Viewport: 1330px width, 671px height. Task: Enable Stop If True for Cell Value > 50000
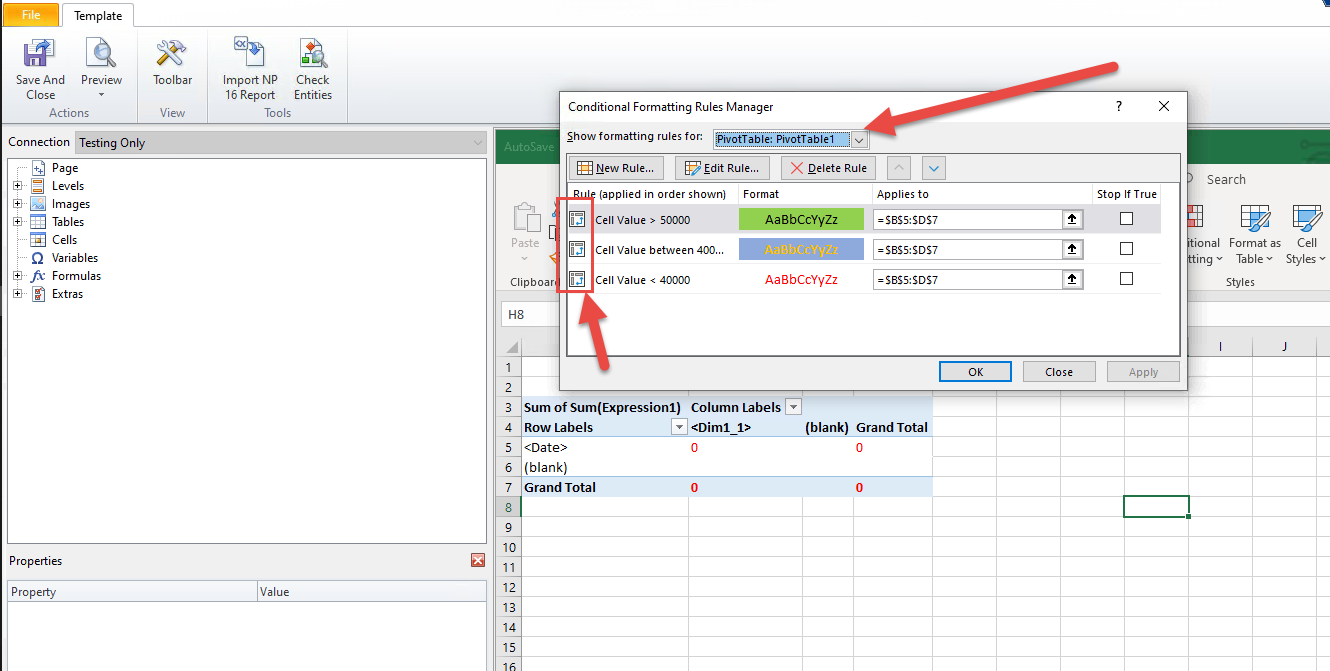click(1126, 219)
